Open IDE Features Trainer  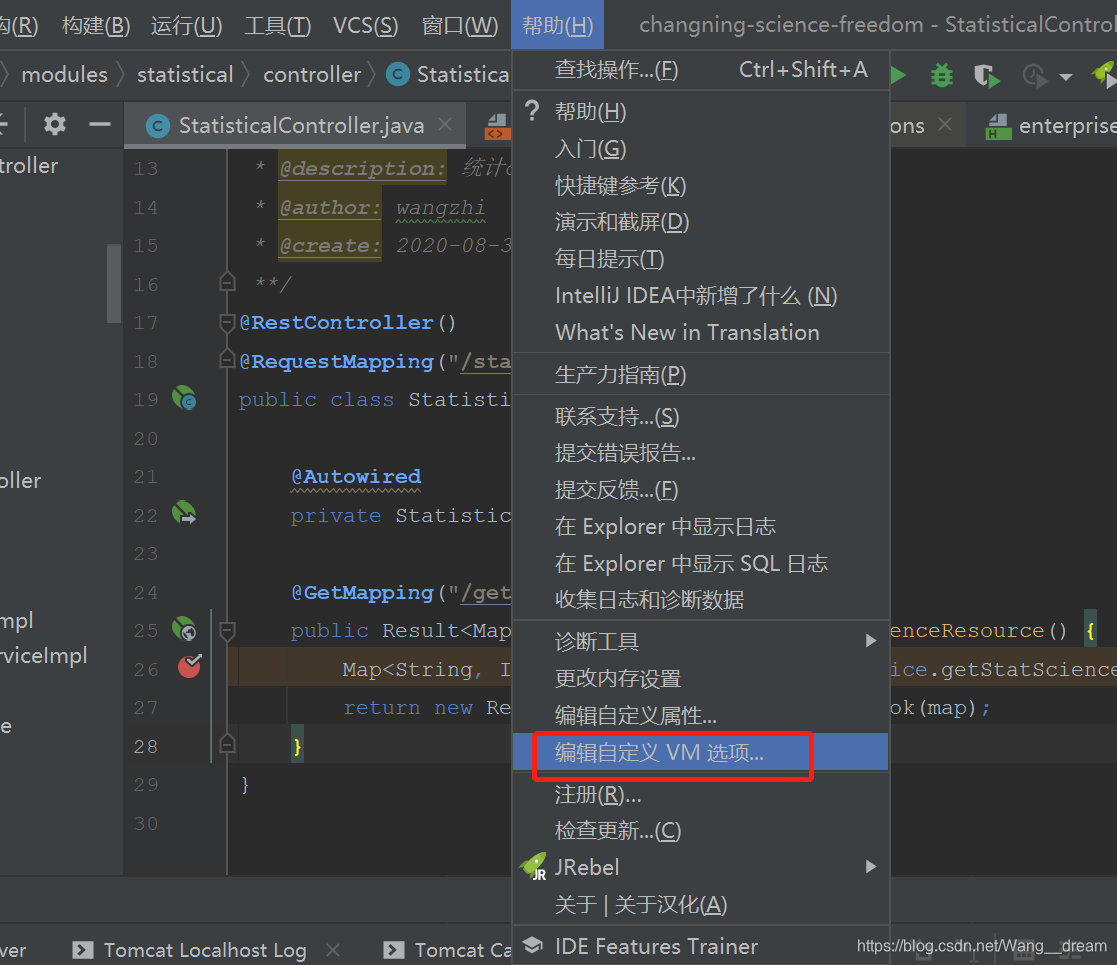tap(701, 946)
